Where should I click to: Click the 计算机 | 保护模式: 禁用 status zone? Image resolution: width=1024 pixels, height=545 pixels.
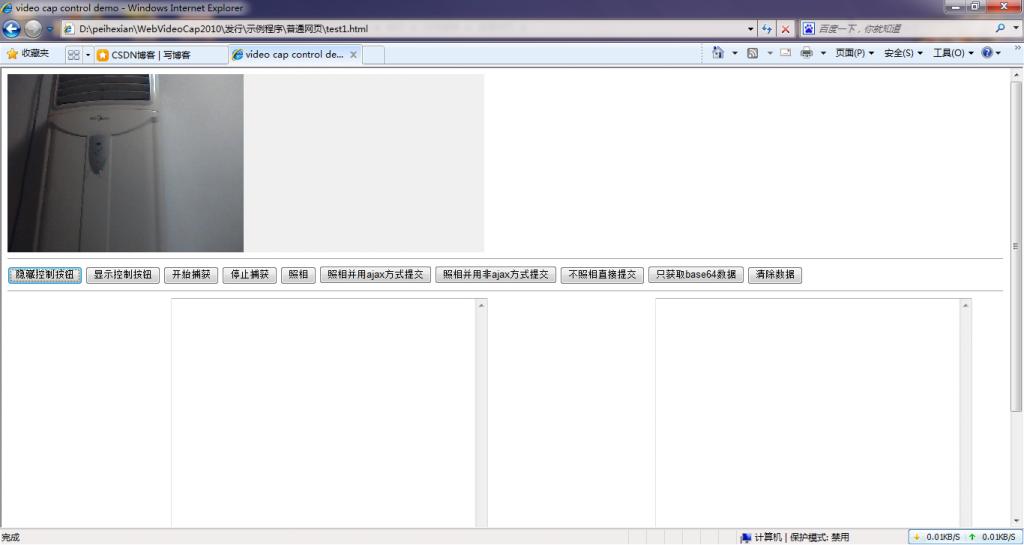tap(795, 537)
